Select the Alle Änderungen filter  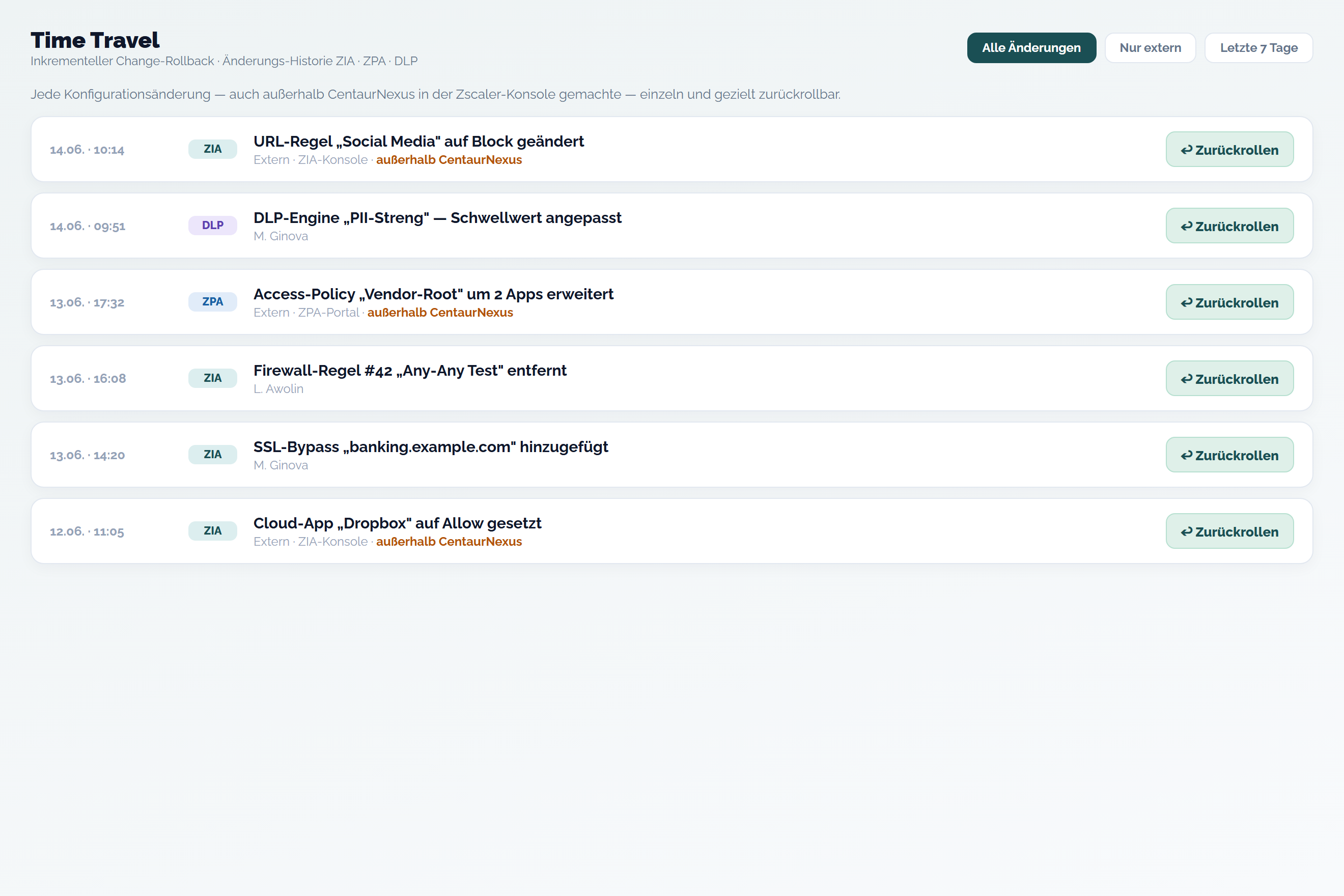[x=1031, y=48]
